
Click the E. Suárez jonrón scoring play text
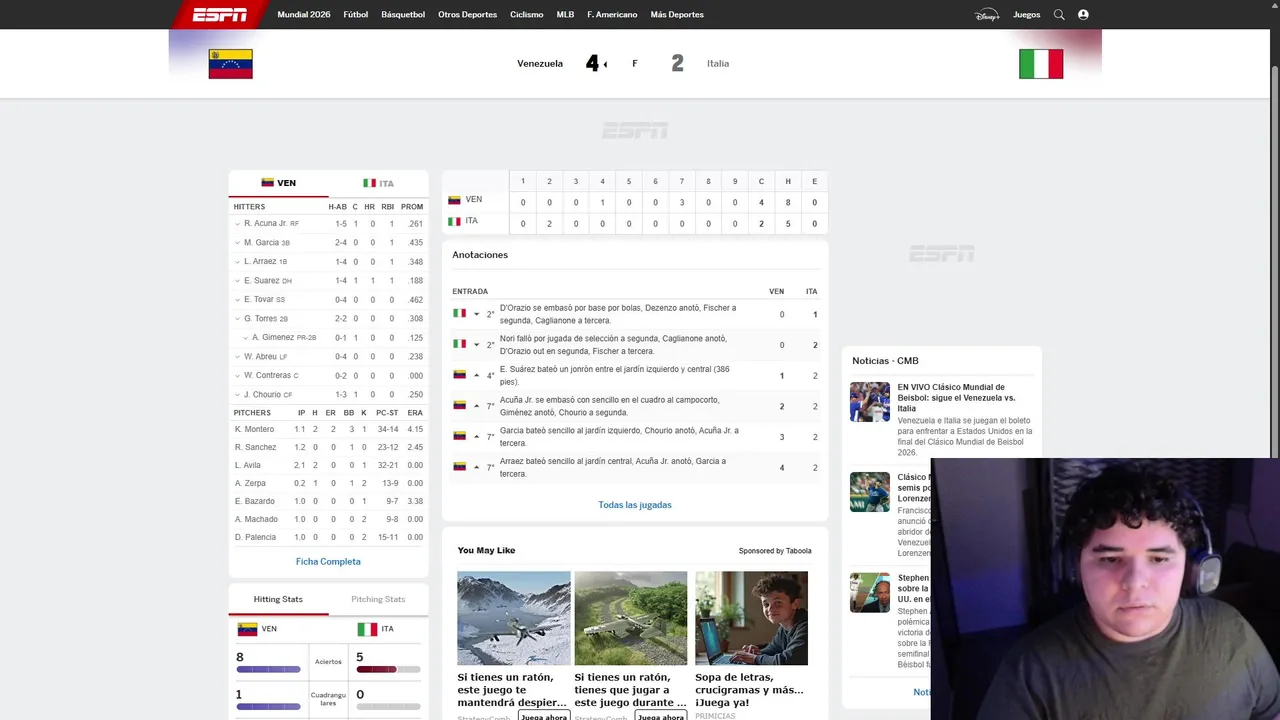(615, 376)
